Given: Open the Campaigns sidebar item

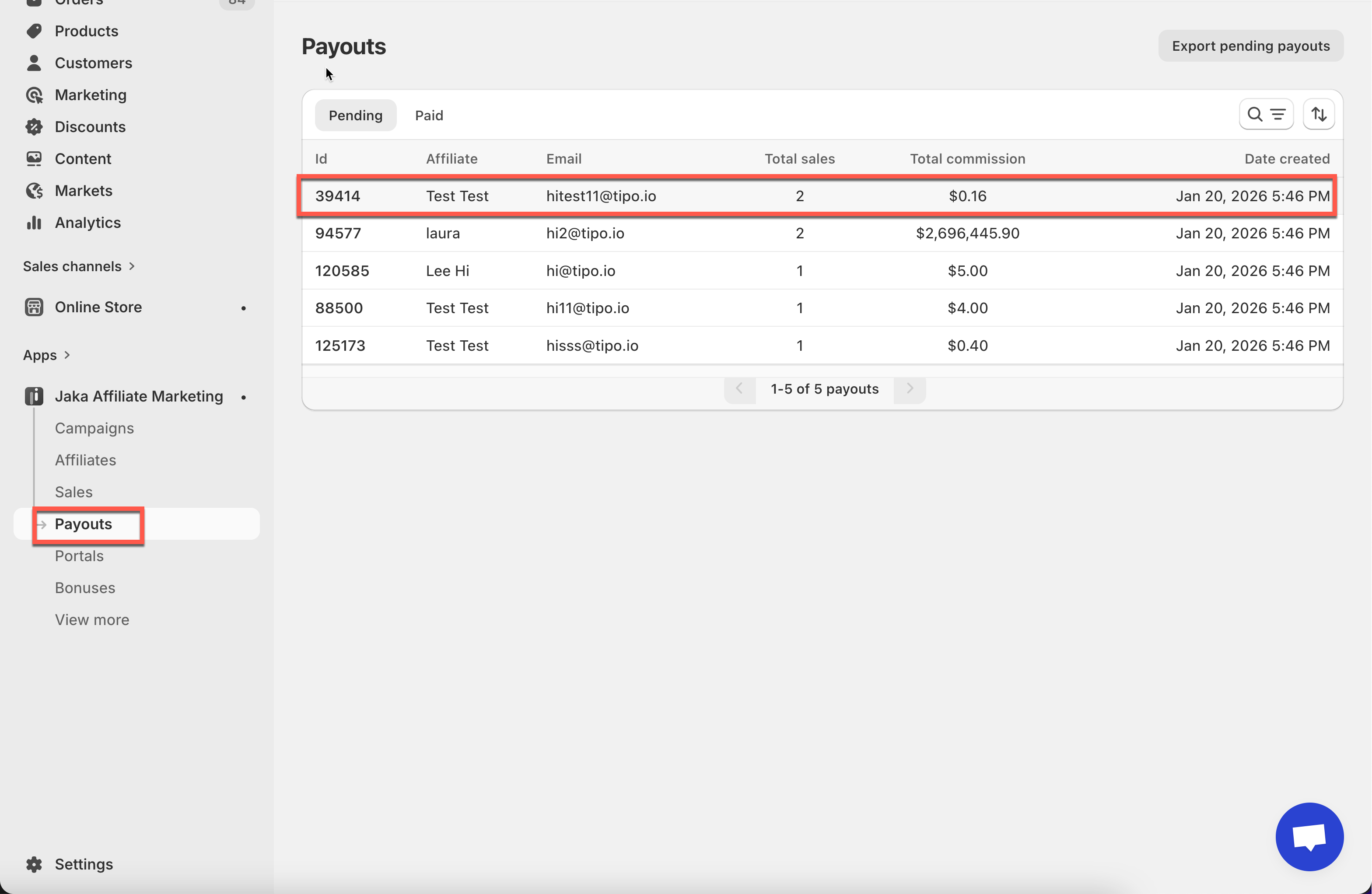Looking at the screenshot, I should tap(94, 428).
